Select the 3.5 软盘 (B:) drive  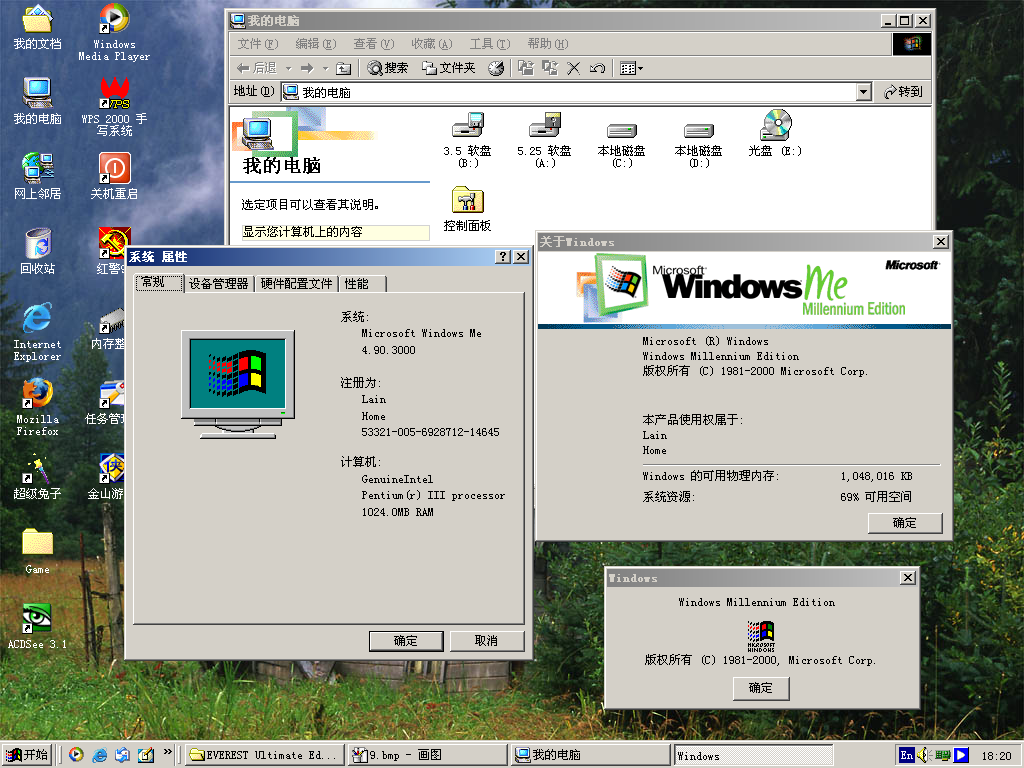click(468, 140)
